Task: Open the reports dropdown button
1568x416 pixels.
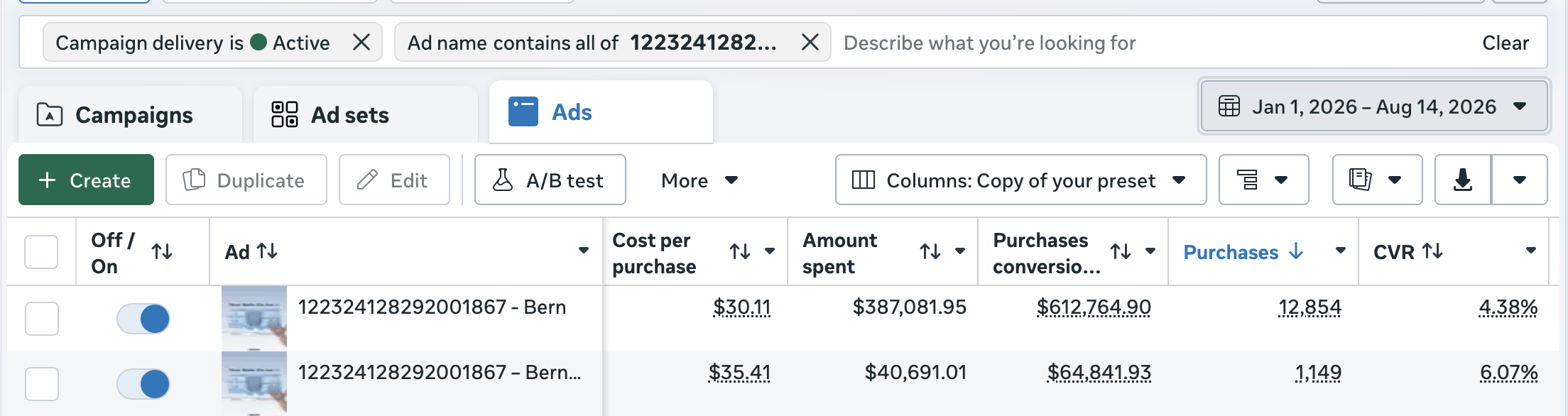Action: (1377, 180)
